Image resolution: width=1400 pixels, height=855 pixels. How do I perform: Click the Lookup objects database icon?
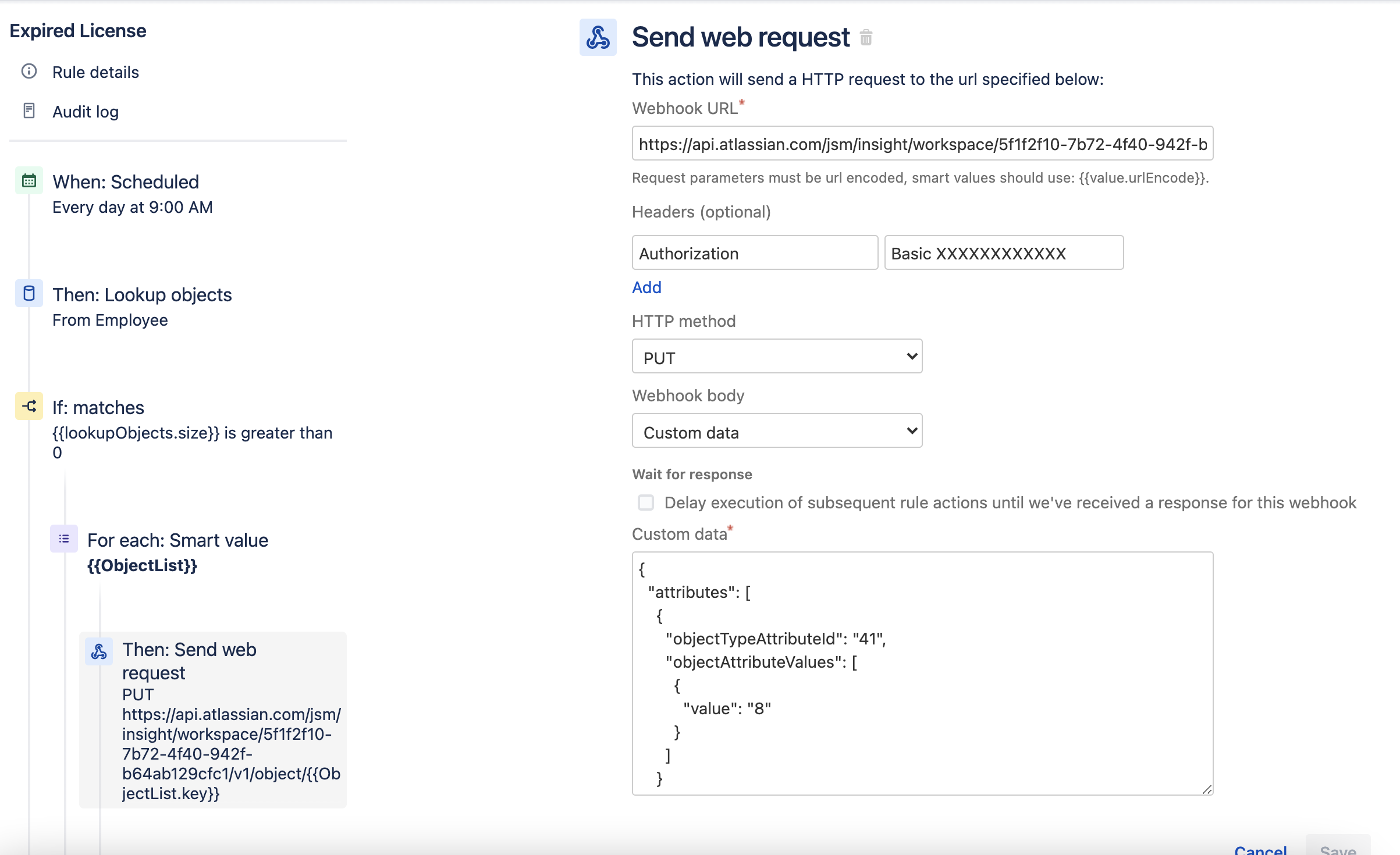click(29, 294)
